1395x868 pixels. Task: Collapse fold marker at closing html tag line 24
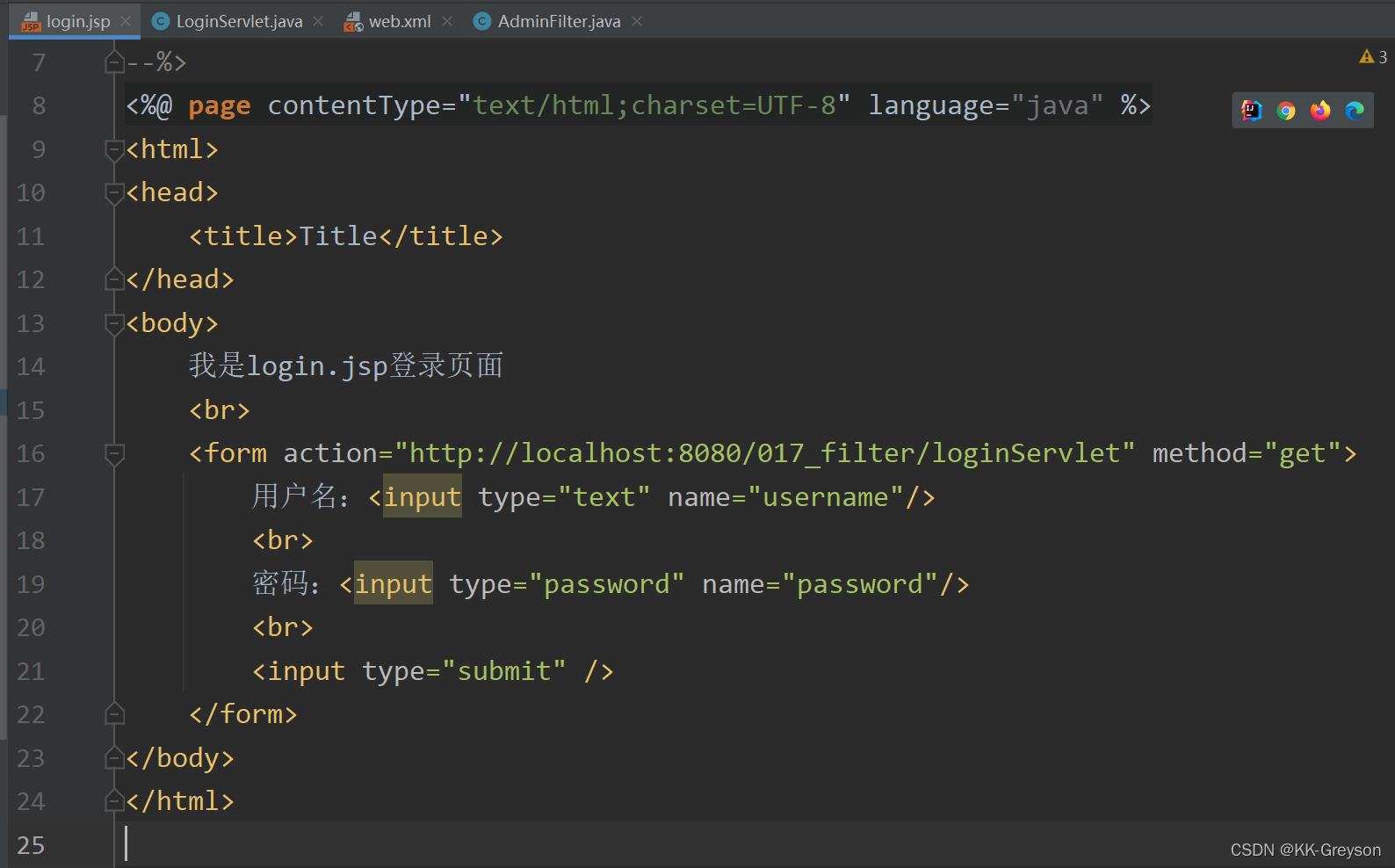coord(114,801)
